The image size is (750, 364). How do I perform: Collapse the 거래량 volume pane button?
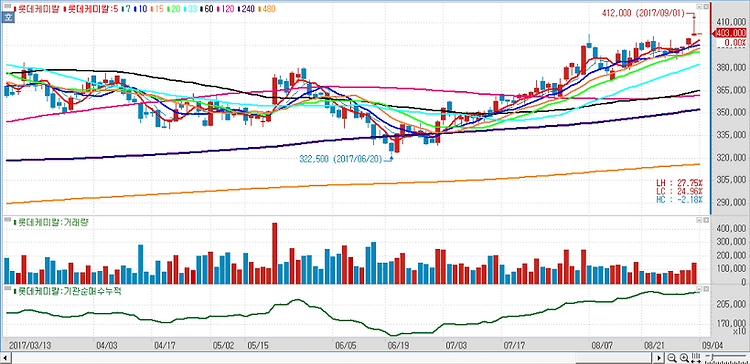[699, 220]
